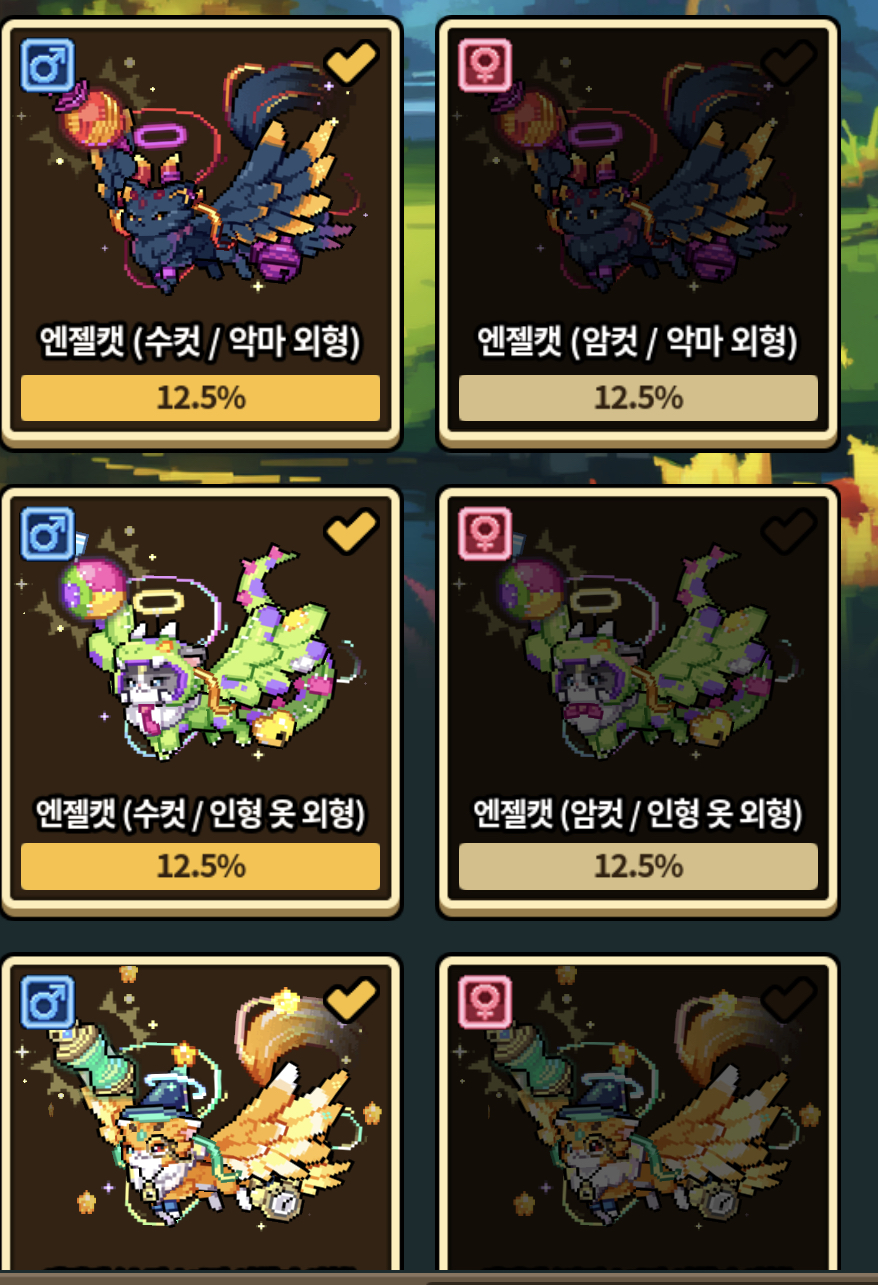Toggle the checkmark on female orange wizard cat card
878x1285 pixels.
tap(789, 1000)
